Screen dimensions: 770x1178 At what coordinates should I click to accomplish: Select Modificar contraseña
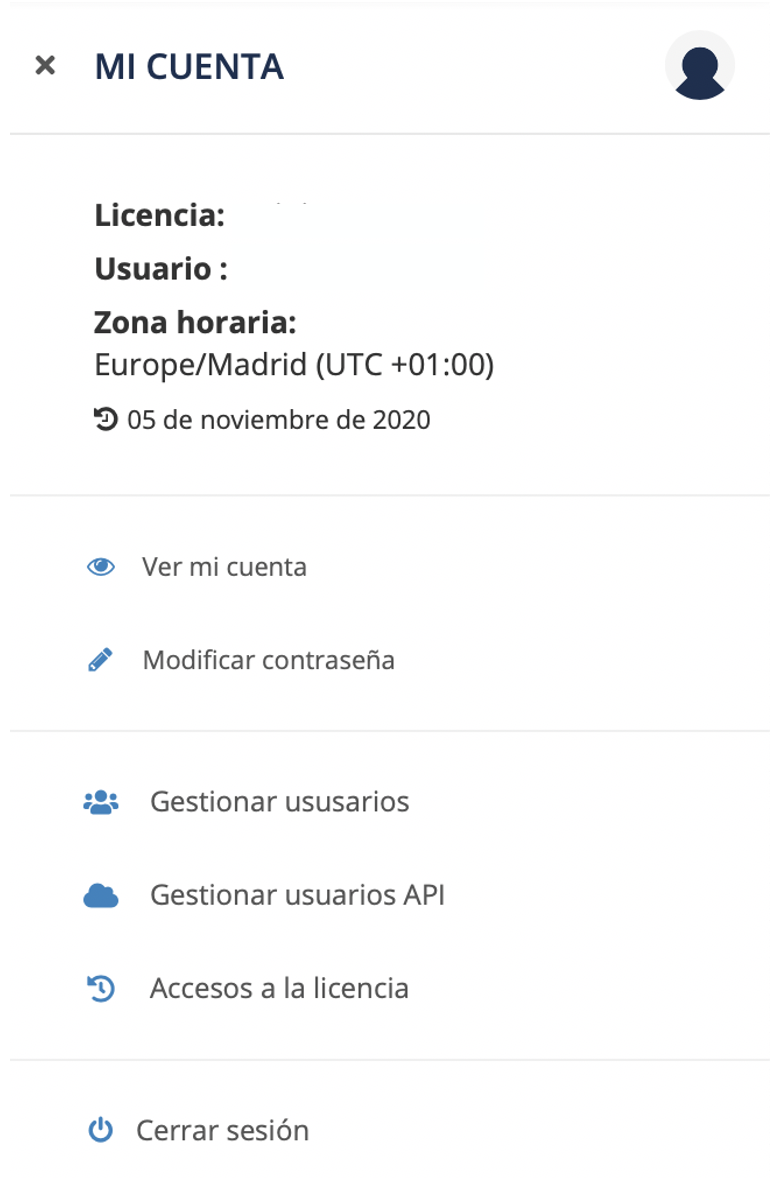[x=268, y=660]
